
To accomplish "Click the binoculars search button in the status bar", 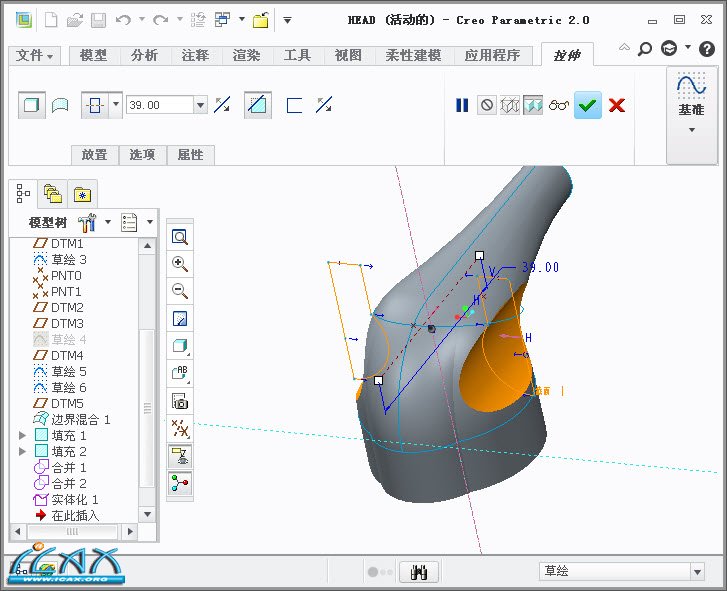I will pyautogui.click(x=419, y=572).
